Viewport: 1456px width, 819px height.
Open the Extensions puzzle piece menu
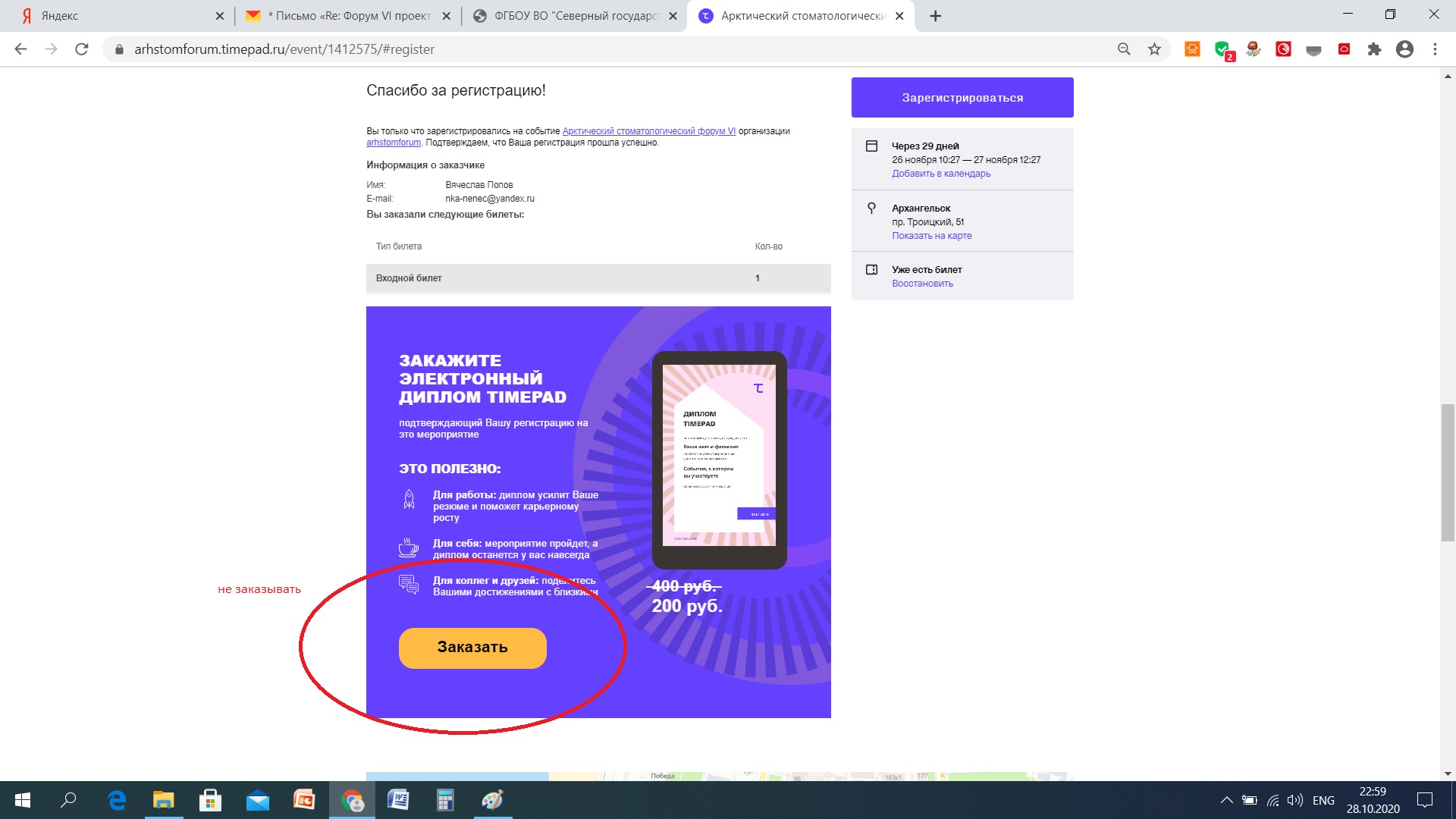[x=1374, y=49]
